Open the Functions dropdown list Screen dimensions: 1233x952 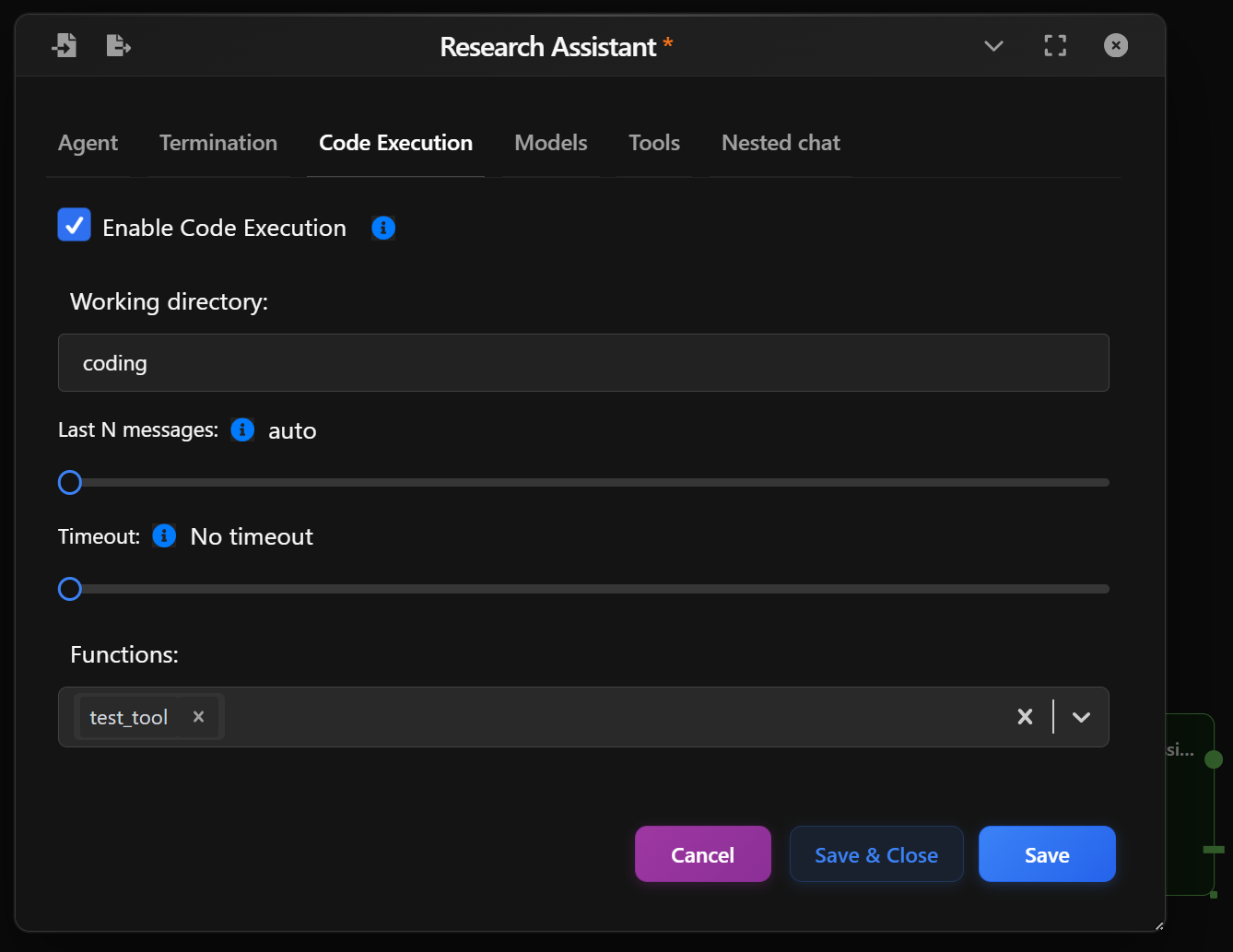(x=1080, y=716)
